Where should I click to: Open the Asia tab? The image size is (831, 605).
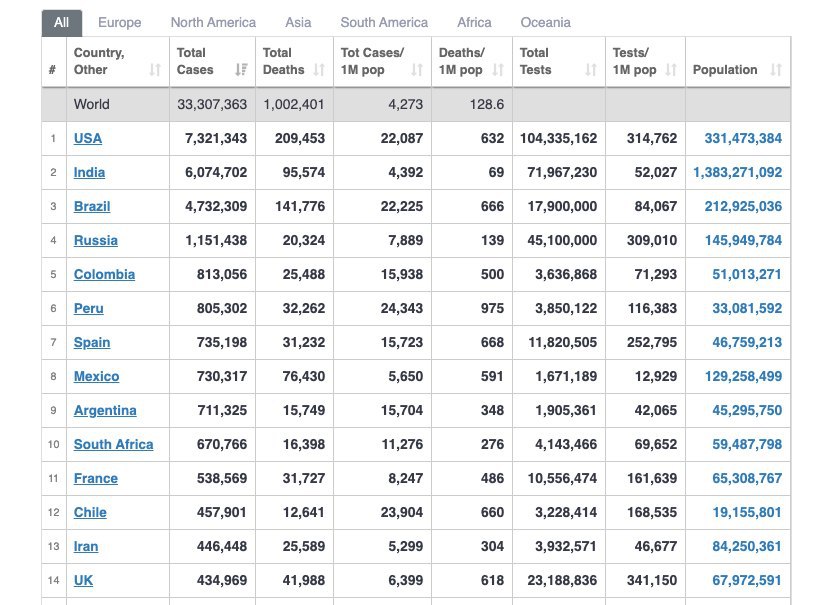point(298,23)
